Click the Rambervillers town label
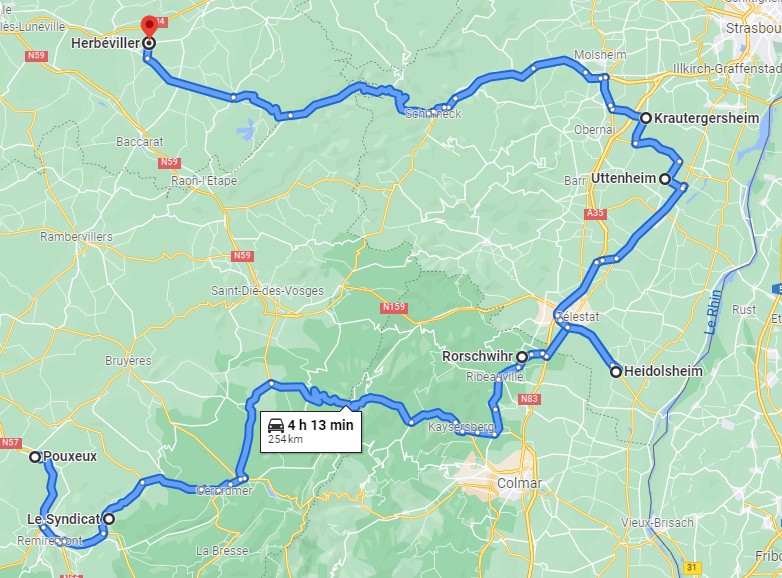 click(x=76, y=236)
